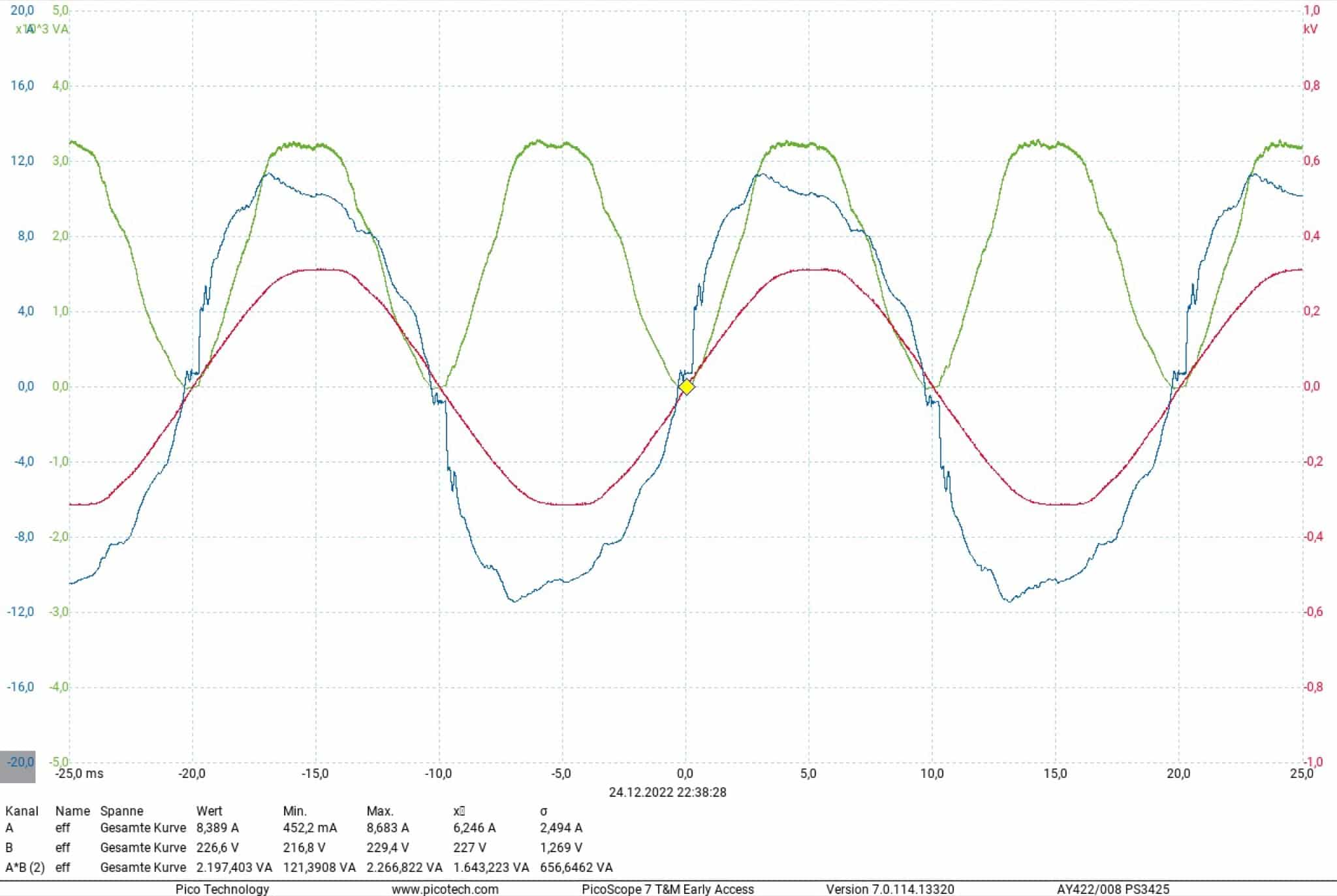This screenshot has height=896, width=1337.
Task: Select channel A row in measurements table
Action: (x=9, y=827)
